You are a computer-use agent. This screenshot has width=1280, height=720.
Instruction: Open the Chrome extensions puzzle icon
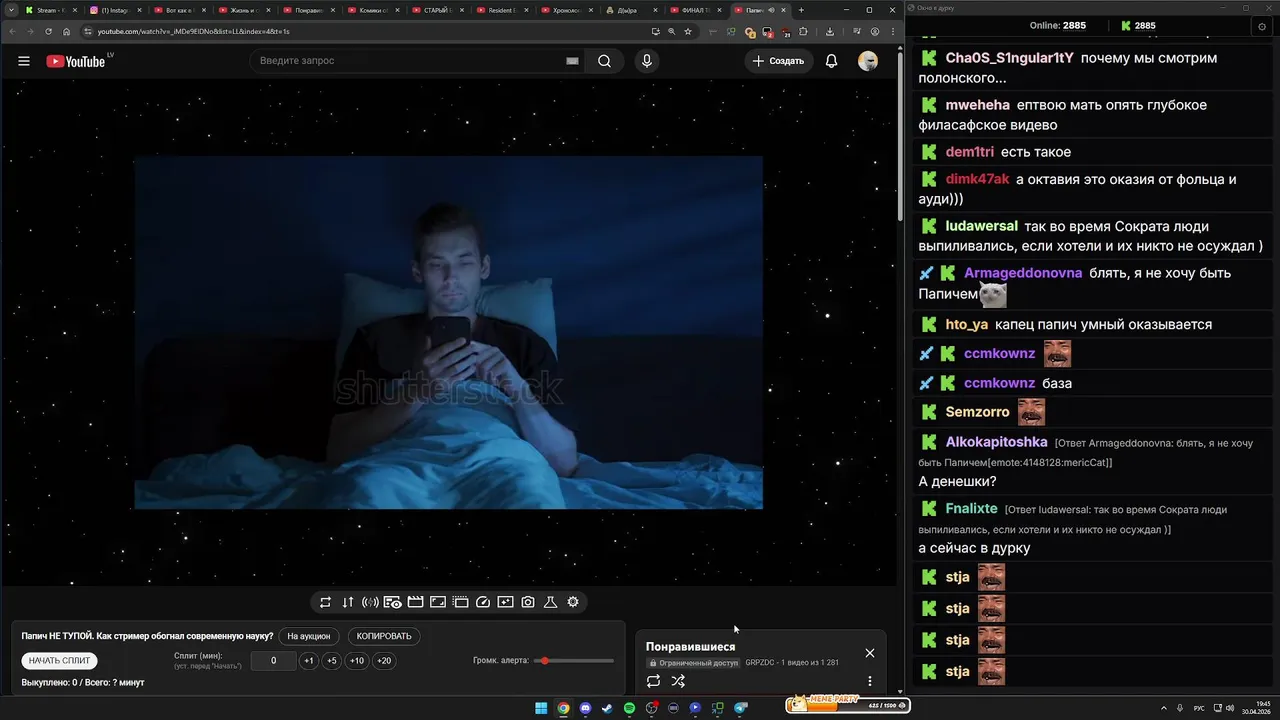coord(803,31)
